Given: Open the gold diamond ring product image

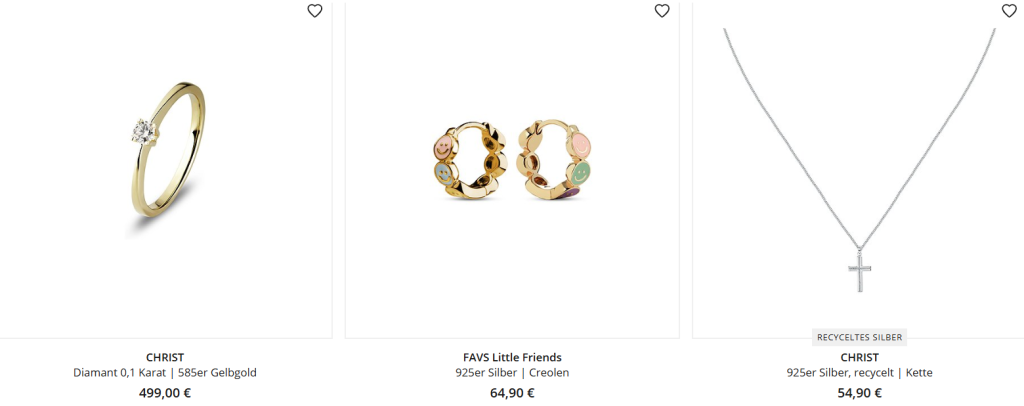Looking at the screenshot, I should coord(165,170).
